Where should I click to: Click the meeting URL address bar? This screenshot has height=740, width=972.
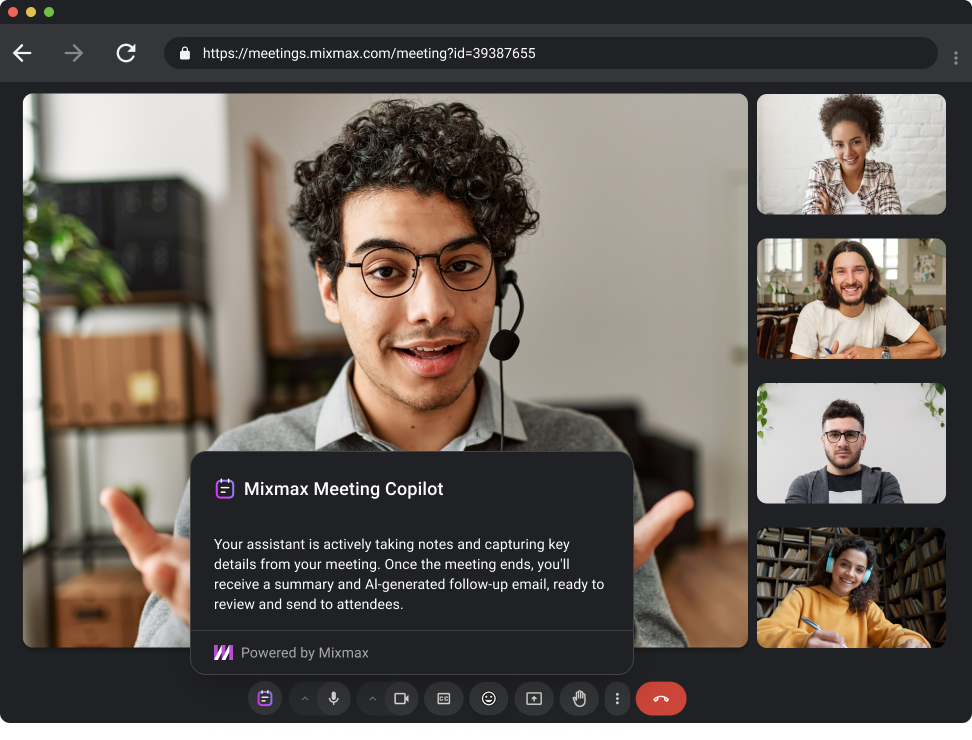pos(550,53)
